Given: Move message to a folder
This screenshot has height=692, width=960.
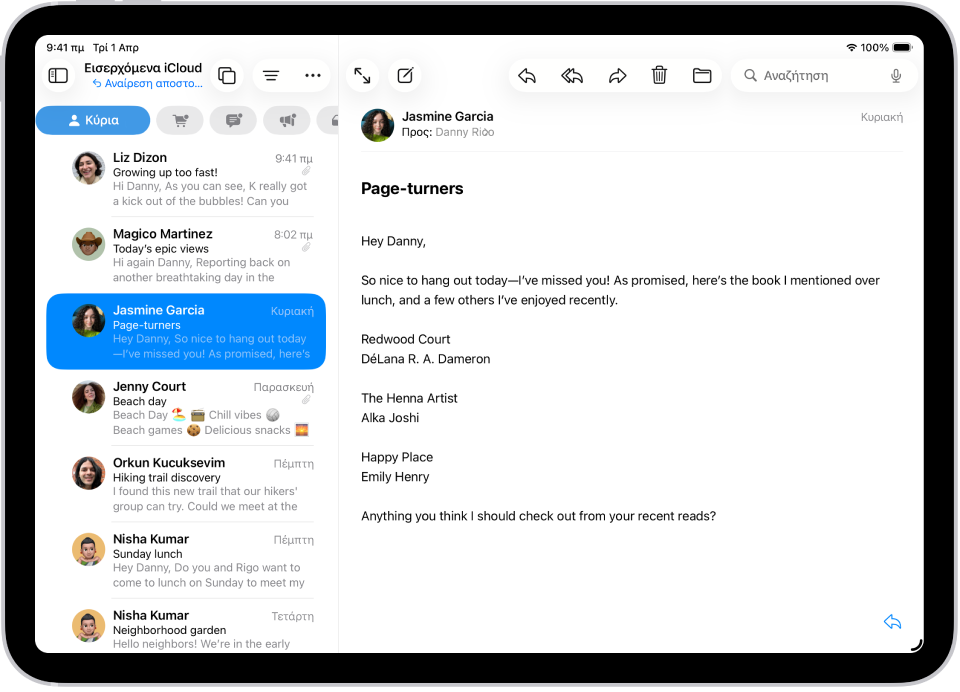Looking at the screenshot, I should [702, 76].
